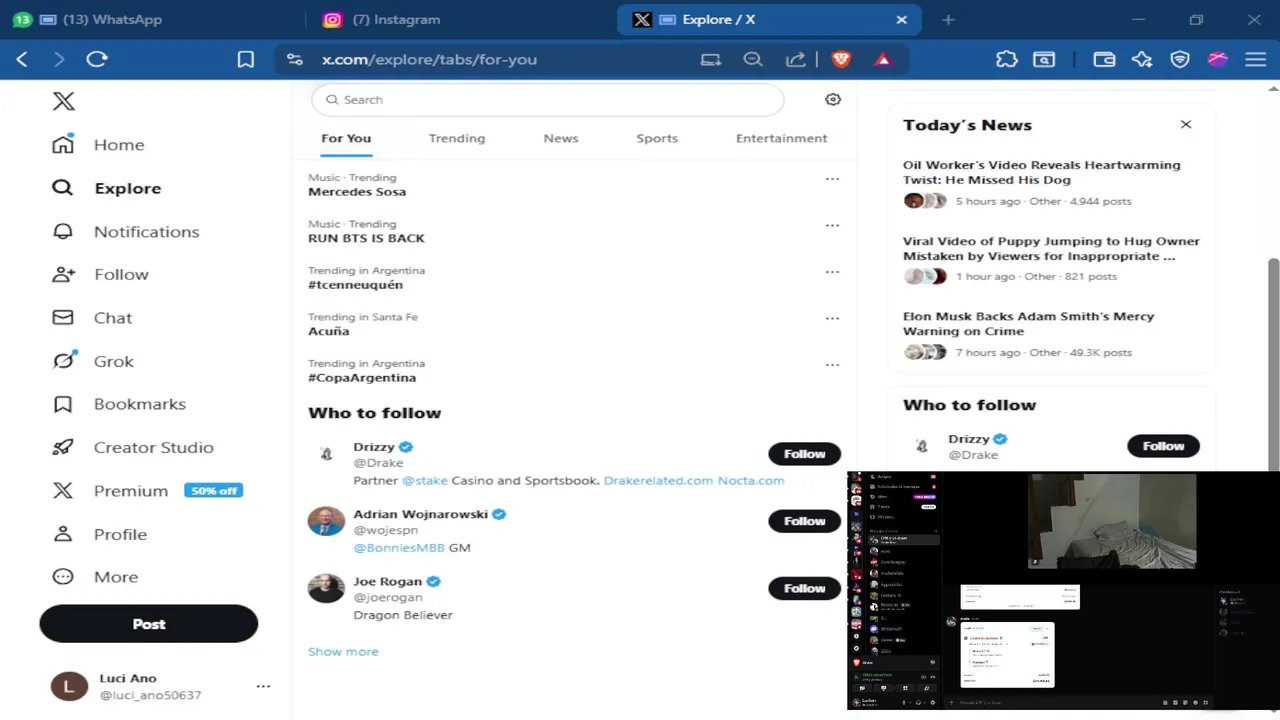
Task: Open the More menu in sidebar
Action: [95, 577]
